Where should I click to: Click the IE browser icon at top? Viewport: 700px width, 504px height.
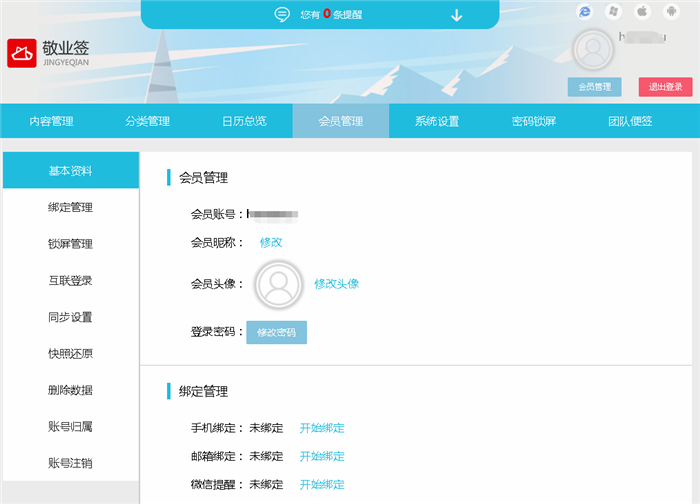coord(585,11)
